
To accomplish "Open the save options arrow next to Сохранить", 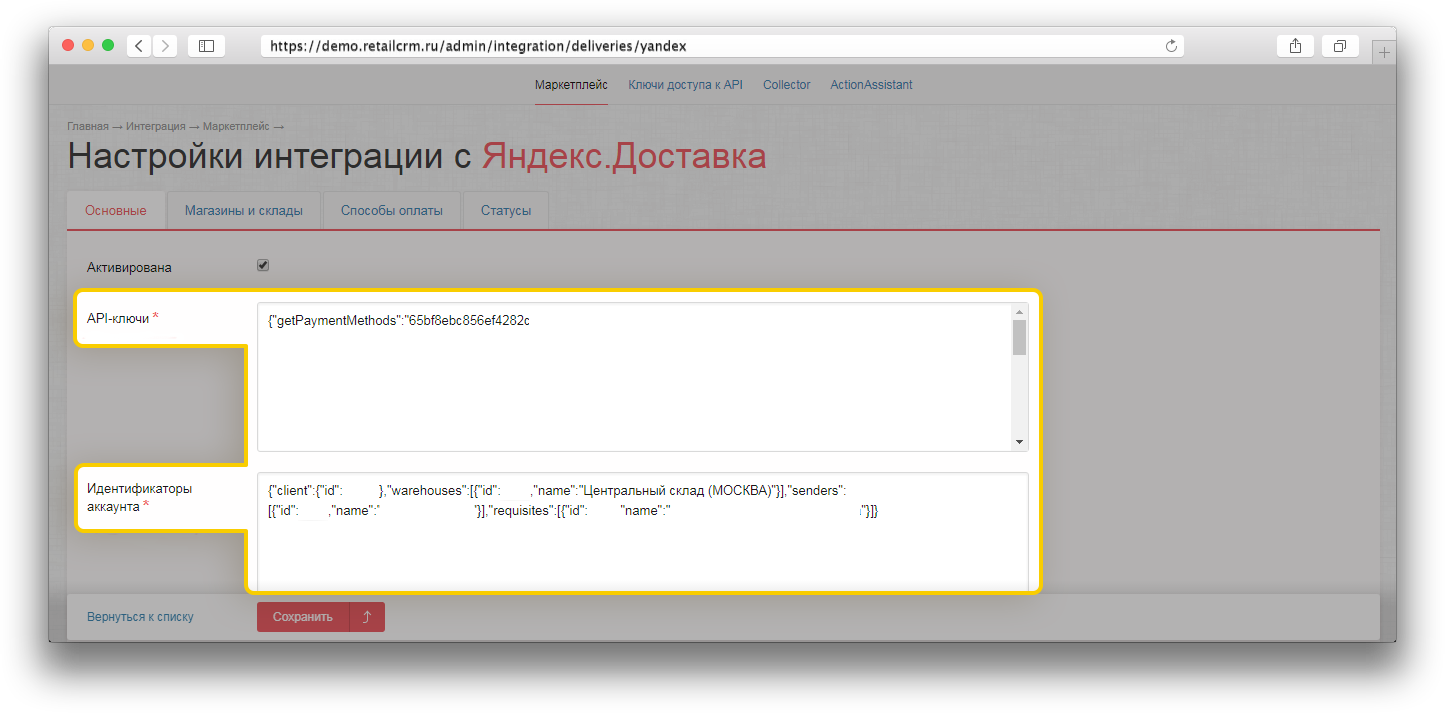I will click(367, 617).
